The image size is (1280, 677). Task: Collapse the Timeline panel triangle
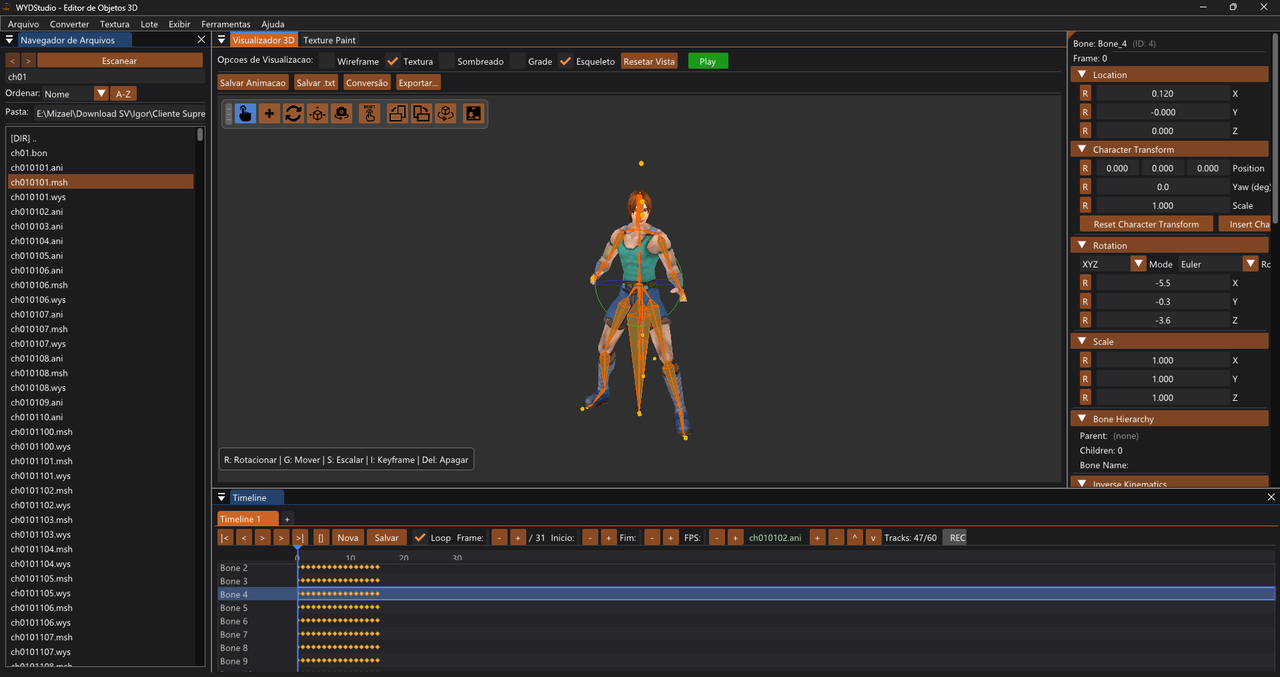(222, 497)
